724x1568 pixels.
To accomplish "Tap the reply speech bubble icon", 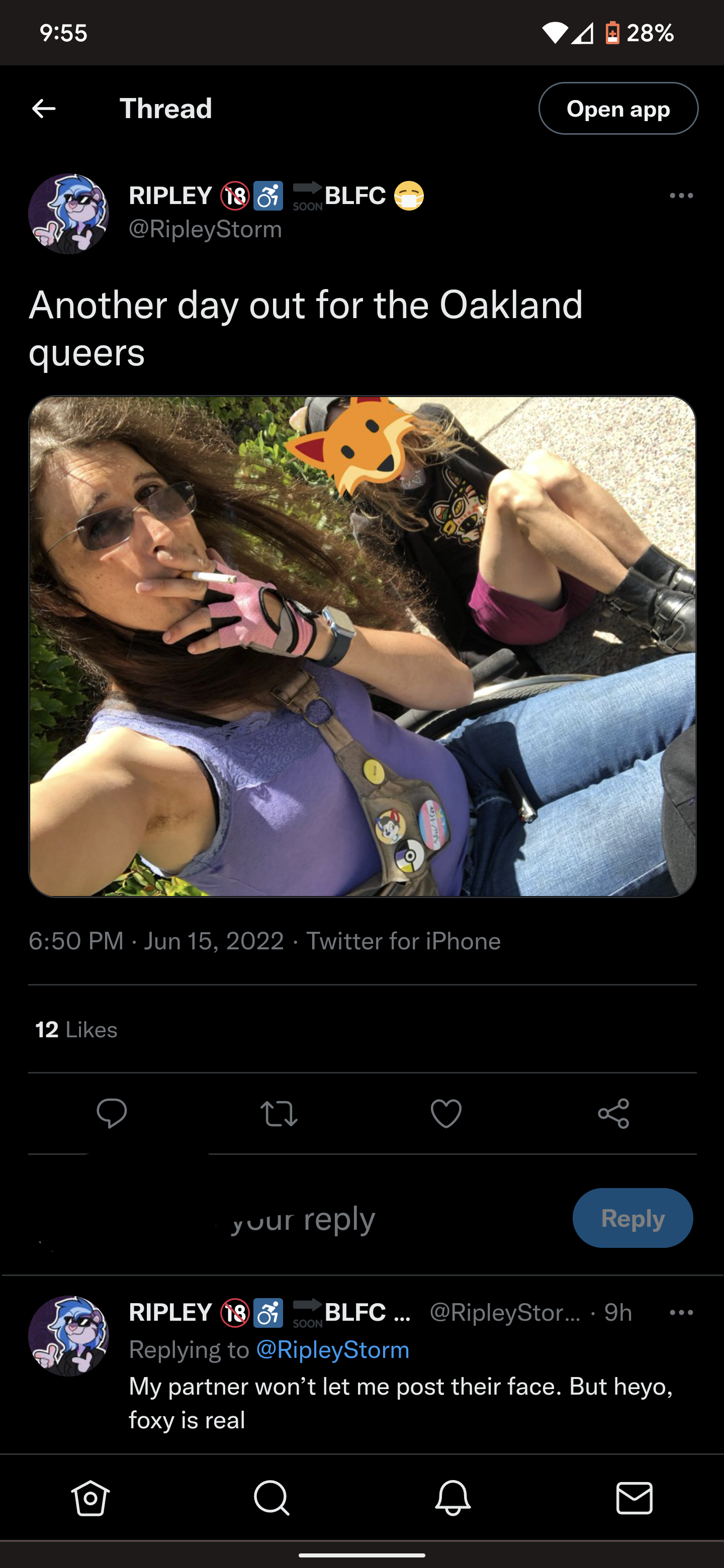I will click(x=112, y=1113).
